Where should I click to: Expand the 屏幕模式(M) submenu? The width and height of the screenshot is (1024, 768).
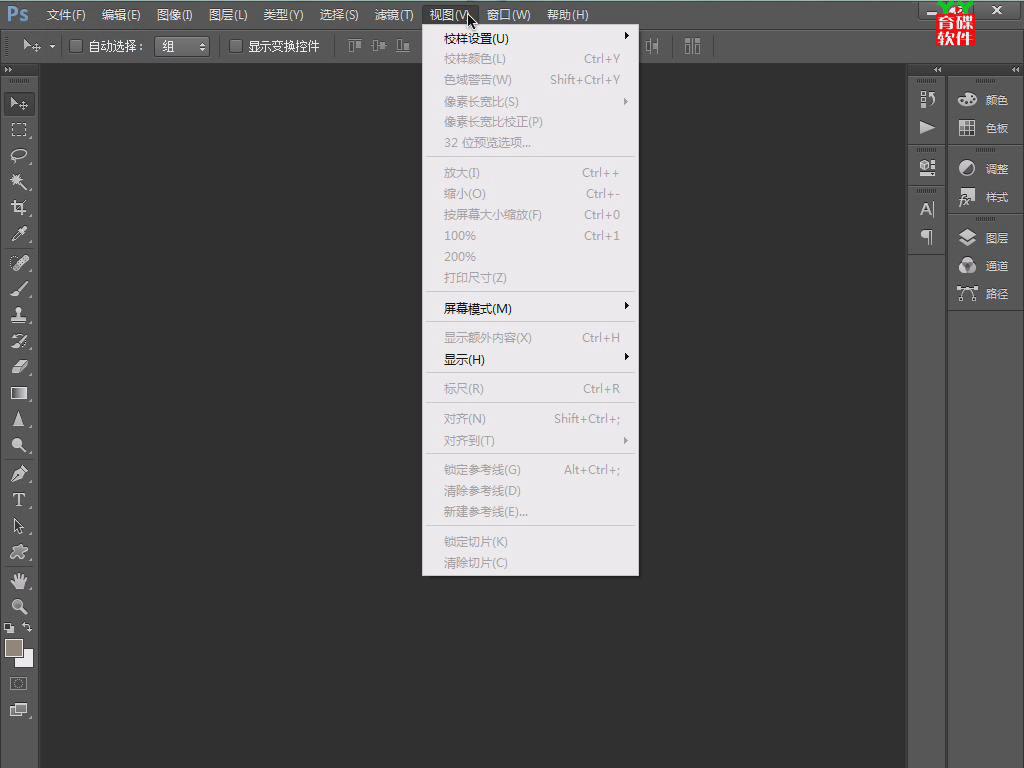pyautogui.click(x=530, y=308)
